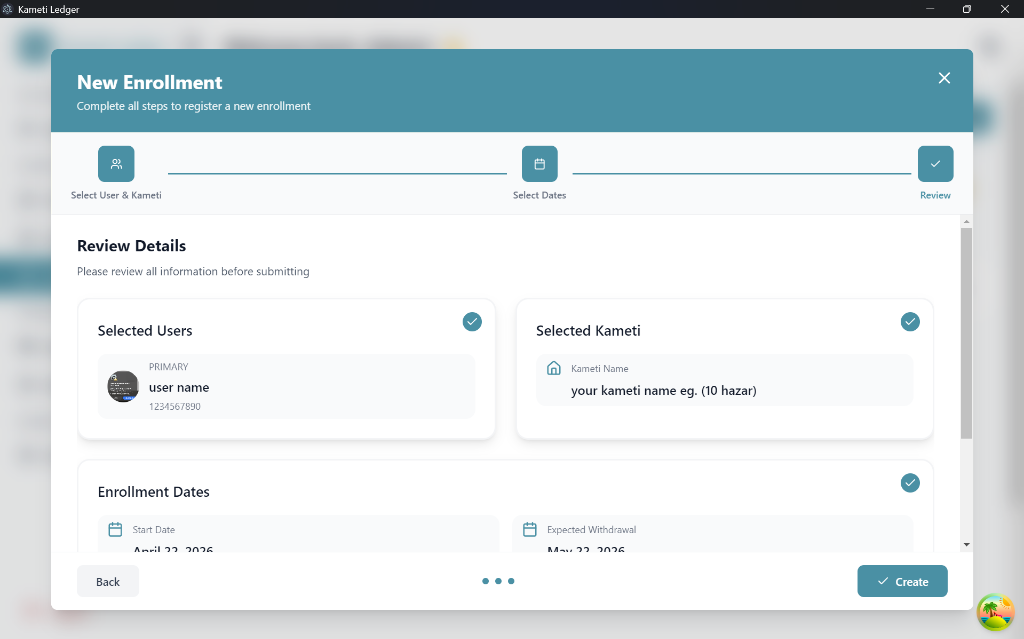Click the beach island icon in bottom corner
Viewport: 1024px width, 639px height.
pos(995,612)
